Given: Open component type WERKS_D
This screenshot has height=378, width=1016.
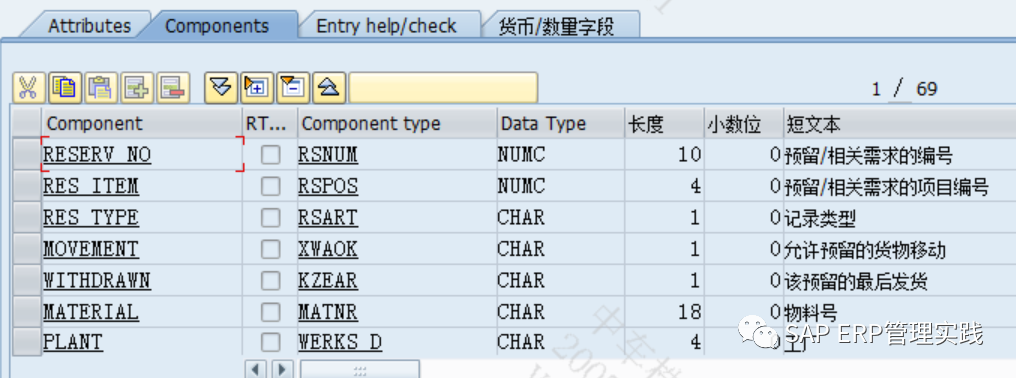Looking at the screenshot, I should [x=340, y=342].
